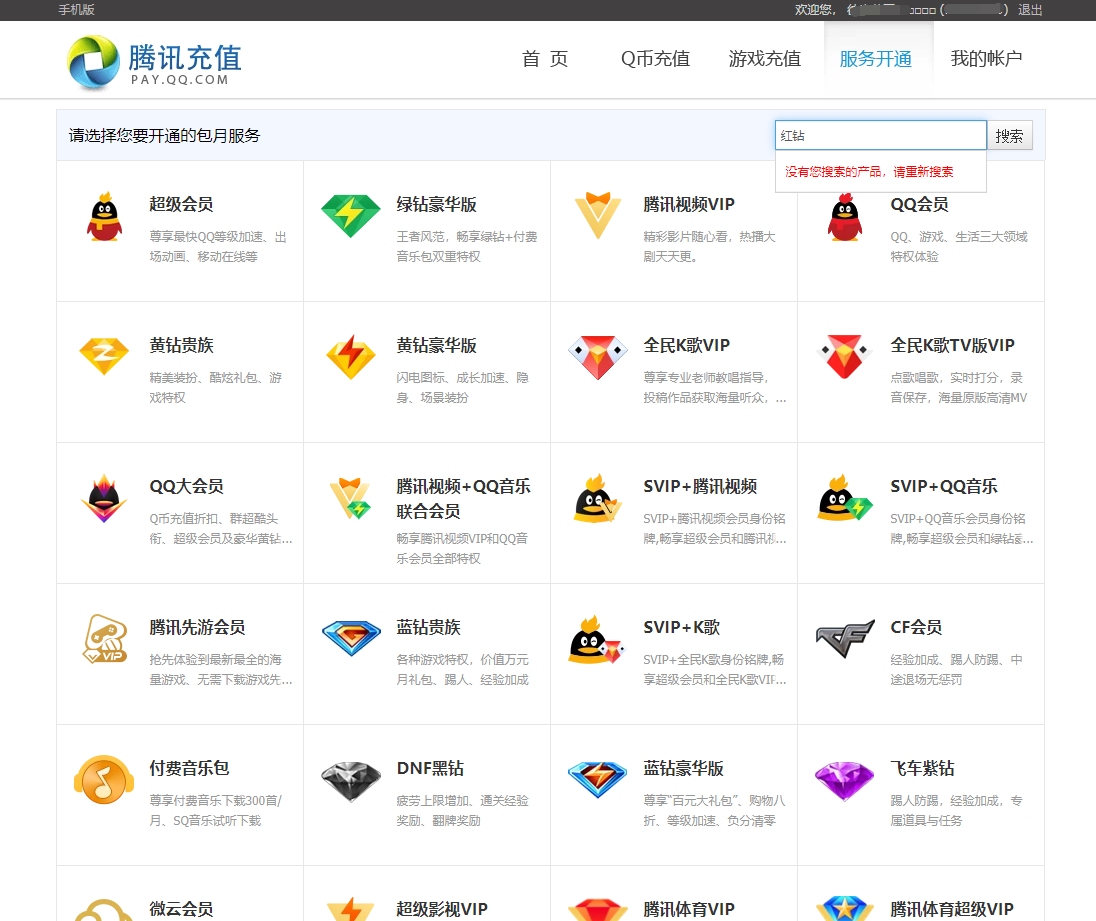Click the 退出 logout link
The height and width of the screenshot is (921, 1096).
point(1030,10)
